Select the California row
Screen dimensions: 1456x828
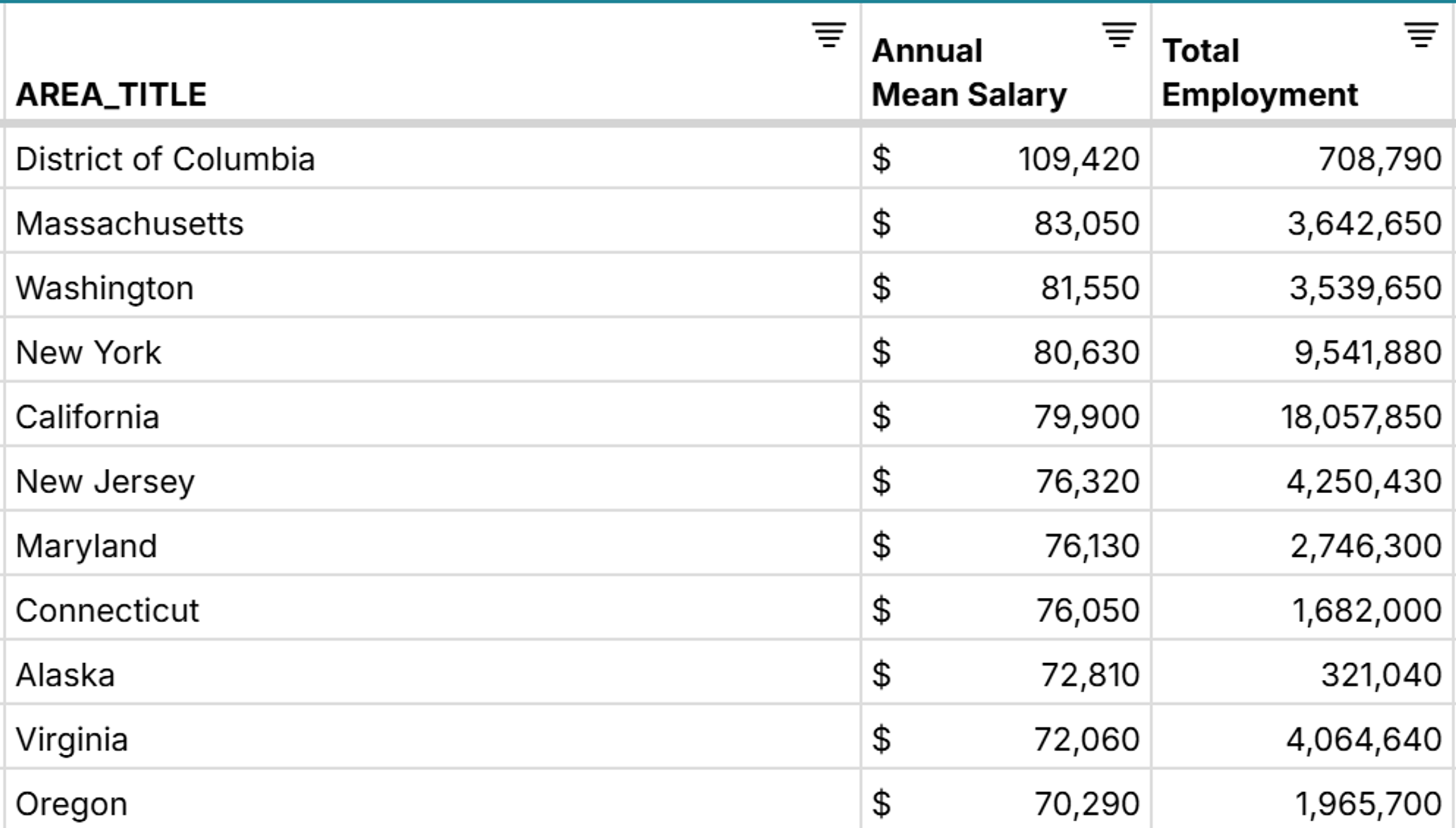click(x=88, y=416)
